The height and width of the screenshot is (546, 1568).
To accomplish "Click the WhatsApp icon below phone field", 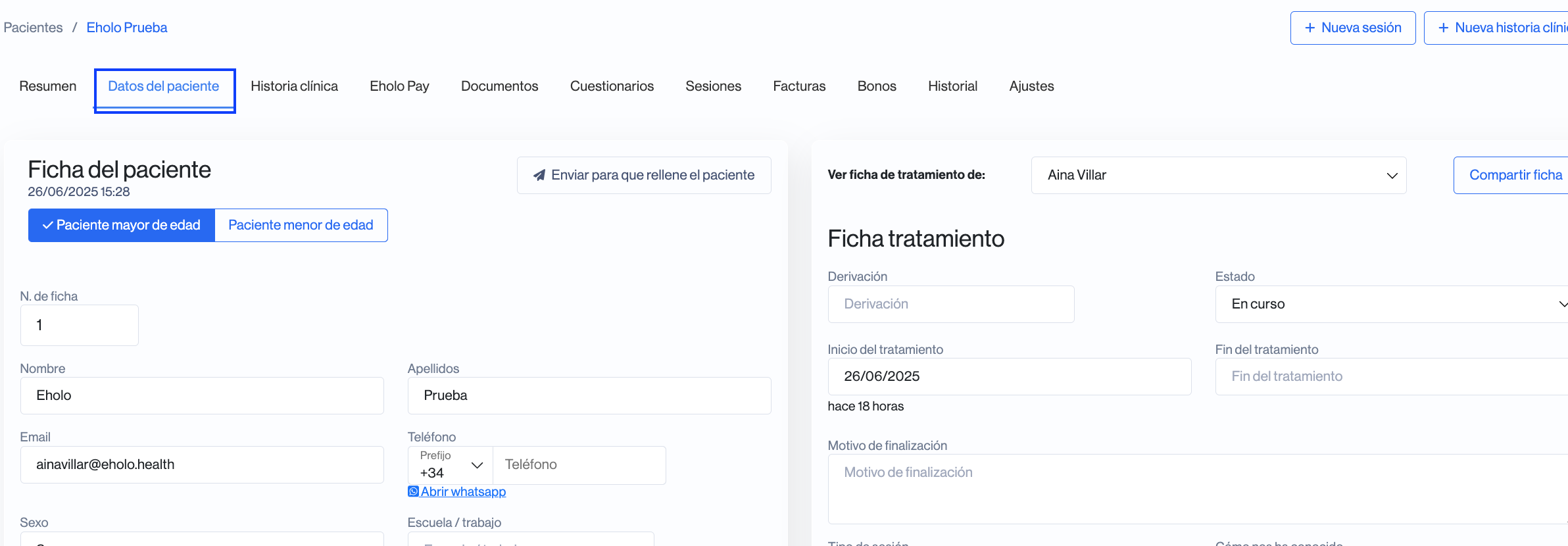I will click(413, 491).
